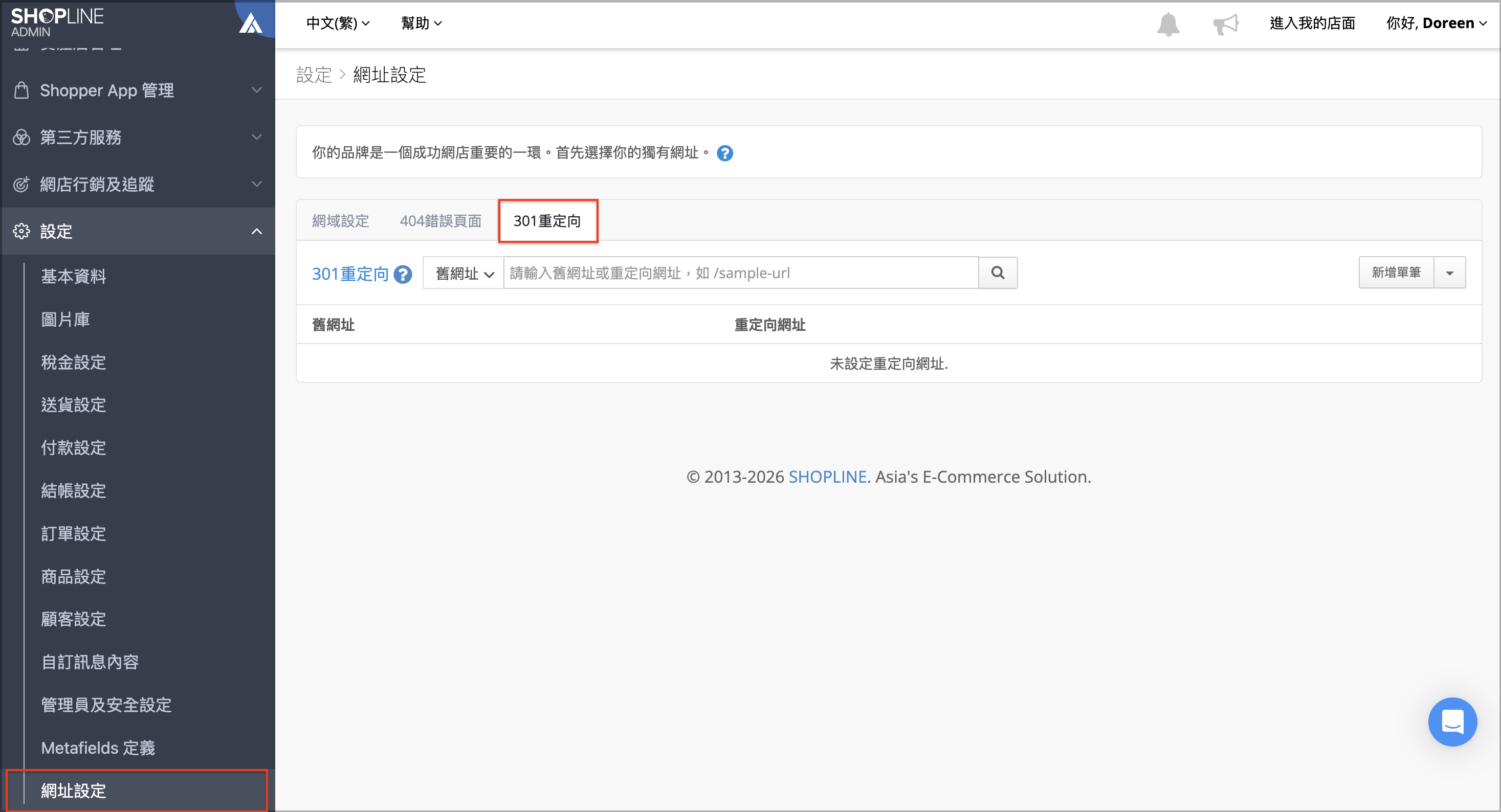The width and height of the screenshot is (1501, 812).
Task: Open 基本資料 settings
Action: click(x=74, y=276)
